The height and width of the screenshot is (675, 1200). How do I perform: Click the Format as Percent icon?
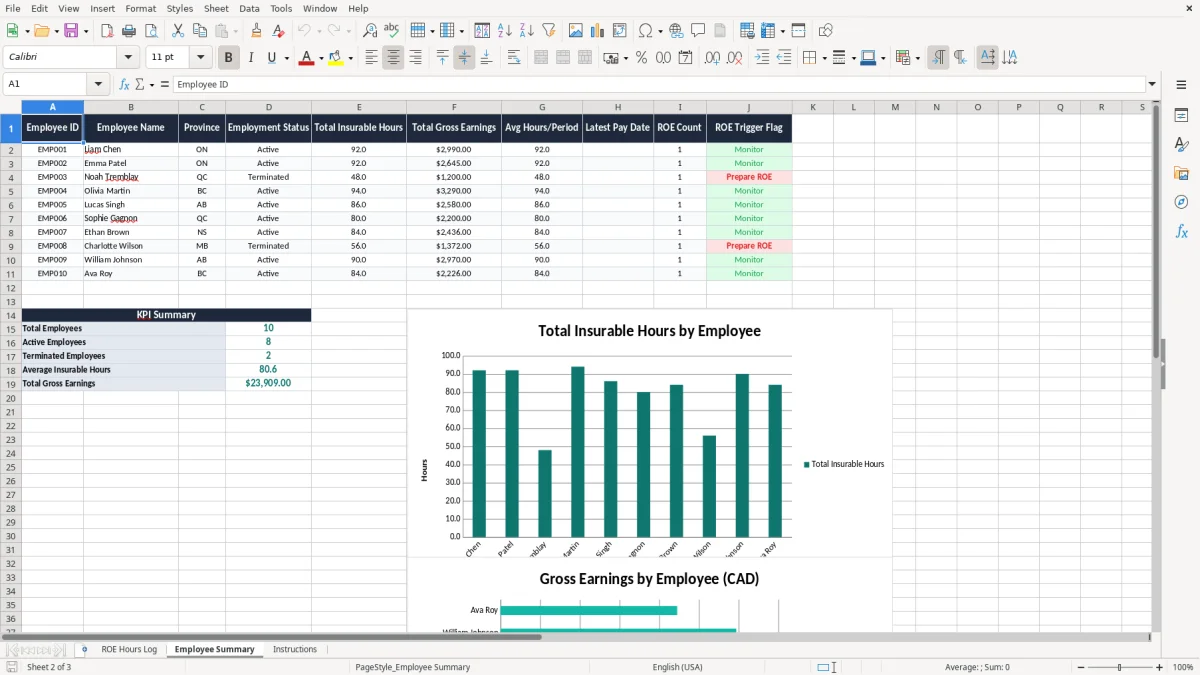click(x=641, y=58)
